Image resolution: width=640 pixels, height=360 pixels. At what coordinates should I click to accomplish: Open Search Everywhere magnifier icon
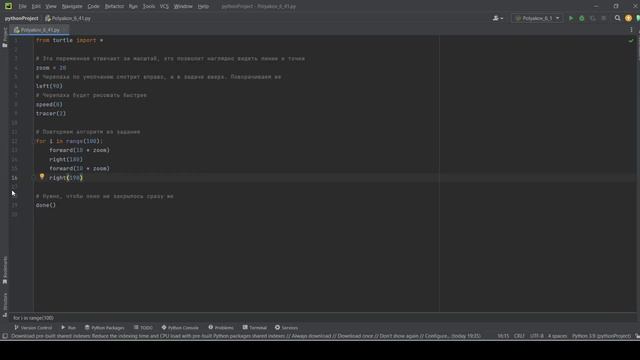(617, 18)
